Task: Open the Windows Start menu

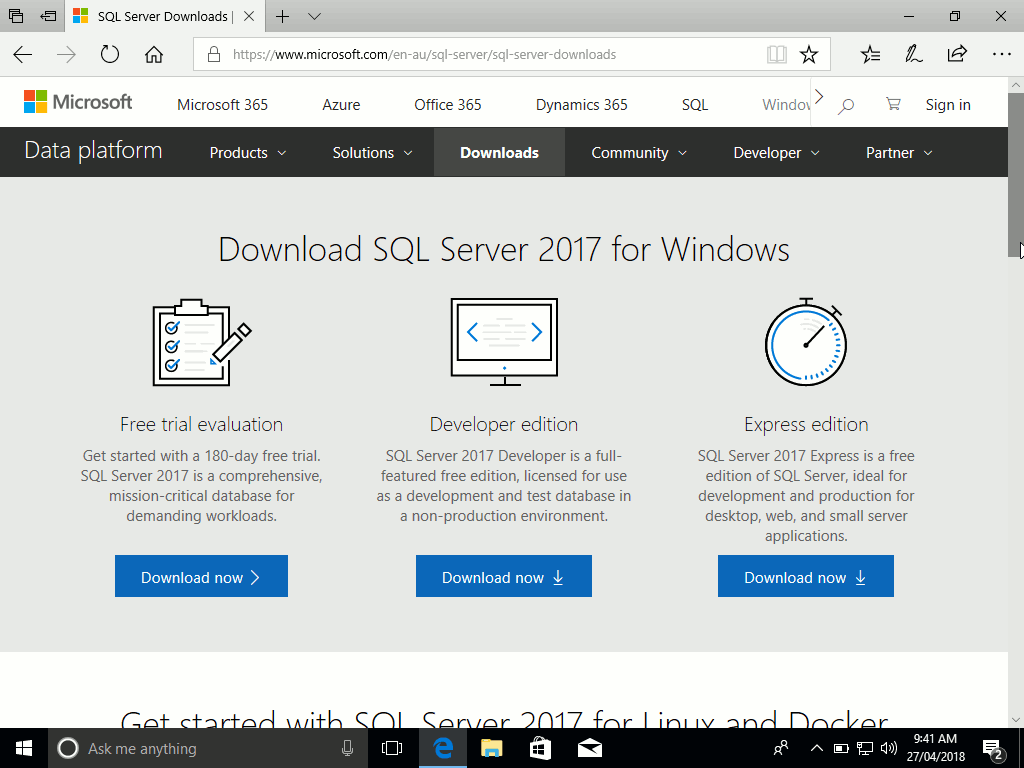Action: (24, 748)
